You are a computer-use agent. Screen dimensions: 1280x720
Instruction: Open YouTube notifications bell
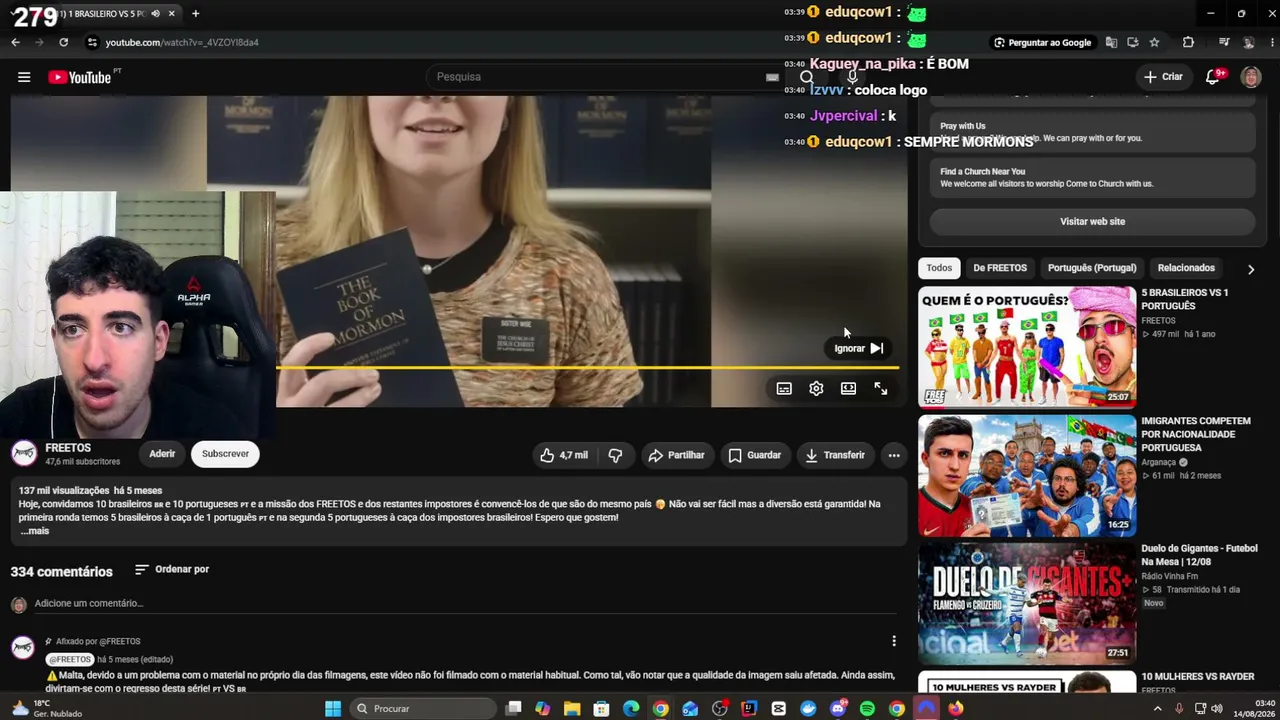(x=1214, y=77)
